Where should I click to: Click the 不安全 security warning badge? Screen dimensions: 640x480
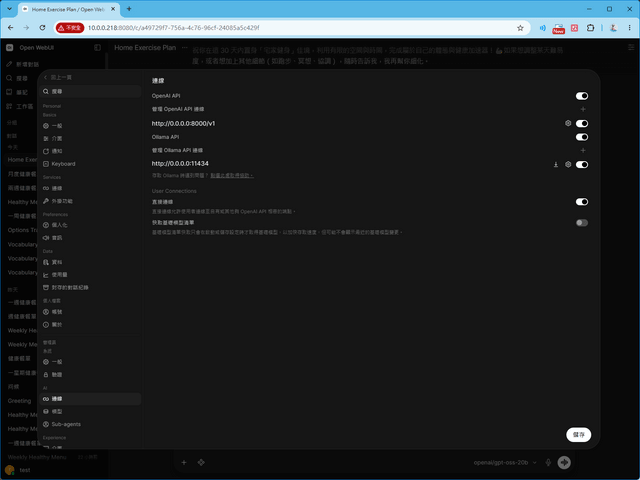click(x=70, y=28)
